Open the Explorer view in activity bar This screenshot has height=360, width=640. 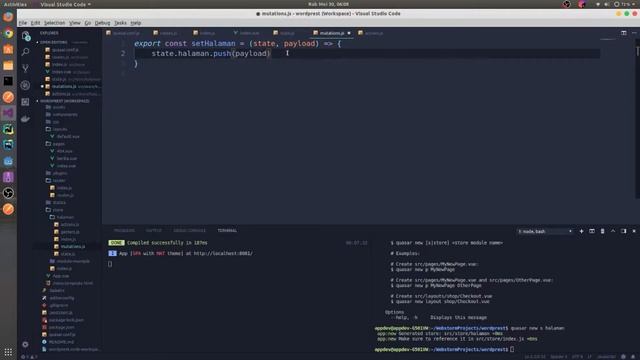(25, 36)
